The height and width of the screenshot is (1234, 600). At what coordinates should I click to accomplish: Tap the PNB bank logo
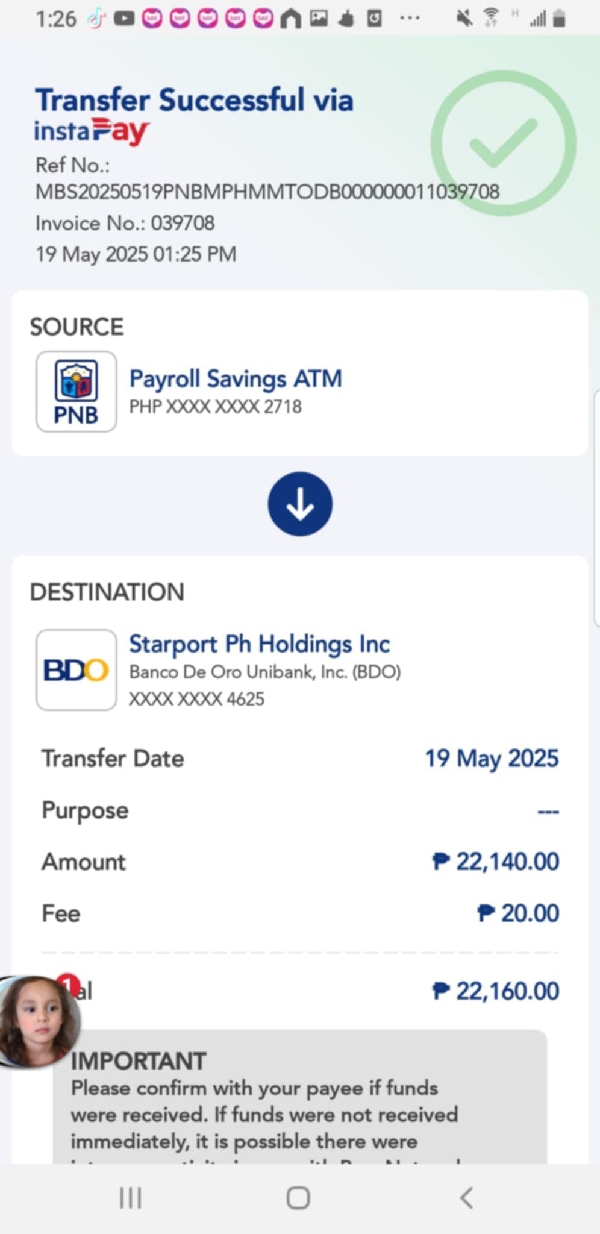pyautogui.click(x=76, y=391)
